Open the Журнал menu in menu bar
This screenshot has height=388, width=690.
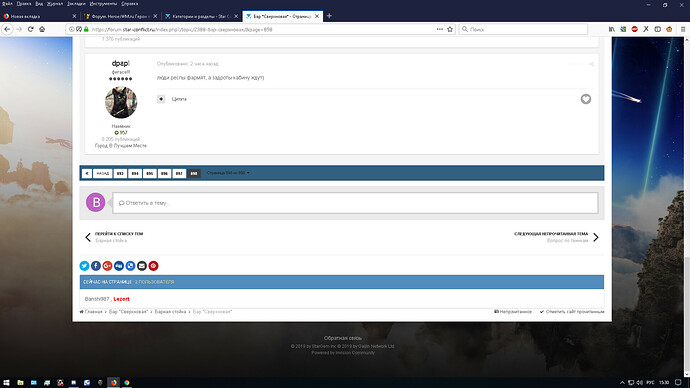pos(55,4)
